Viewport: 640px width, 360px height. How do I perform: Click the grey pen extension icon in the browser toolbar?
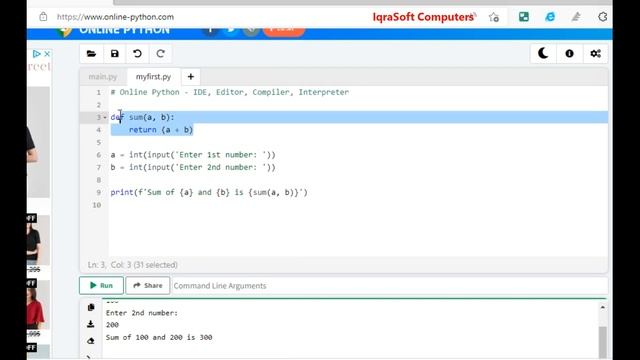pyautogui.click(x=576, y=17)
